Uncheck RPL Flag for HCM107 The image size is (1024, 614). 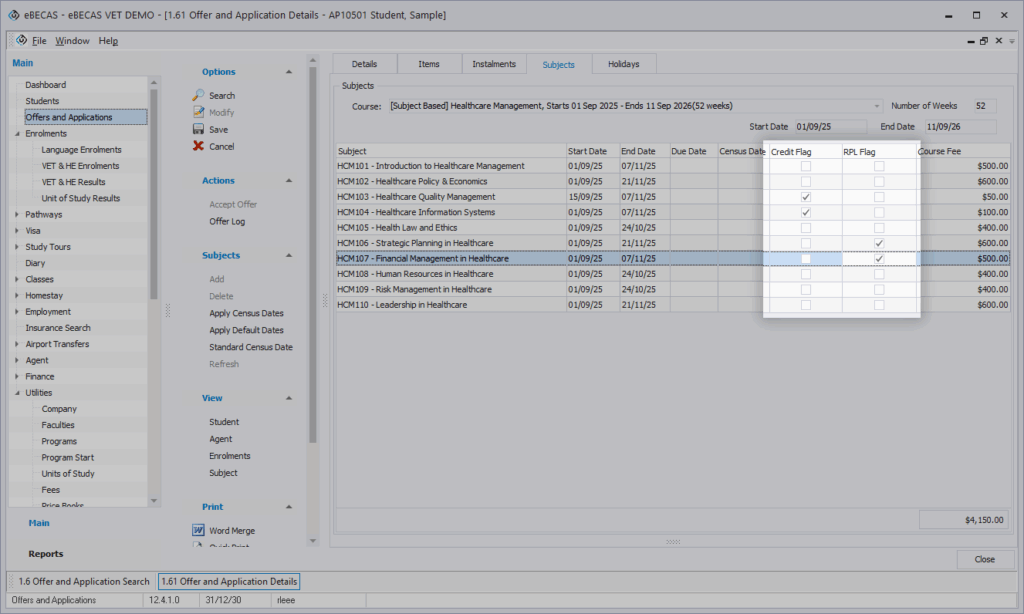pos(879,259)
